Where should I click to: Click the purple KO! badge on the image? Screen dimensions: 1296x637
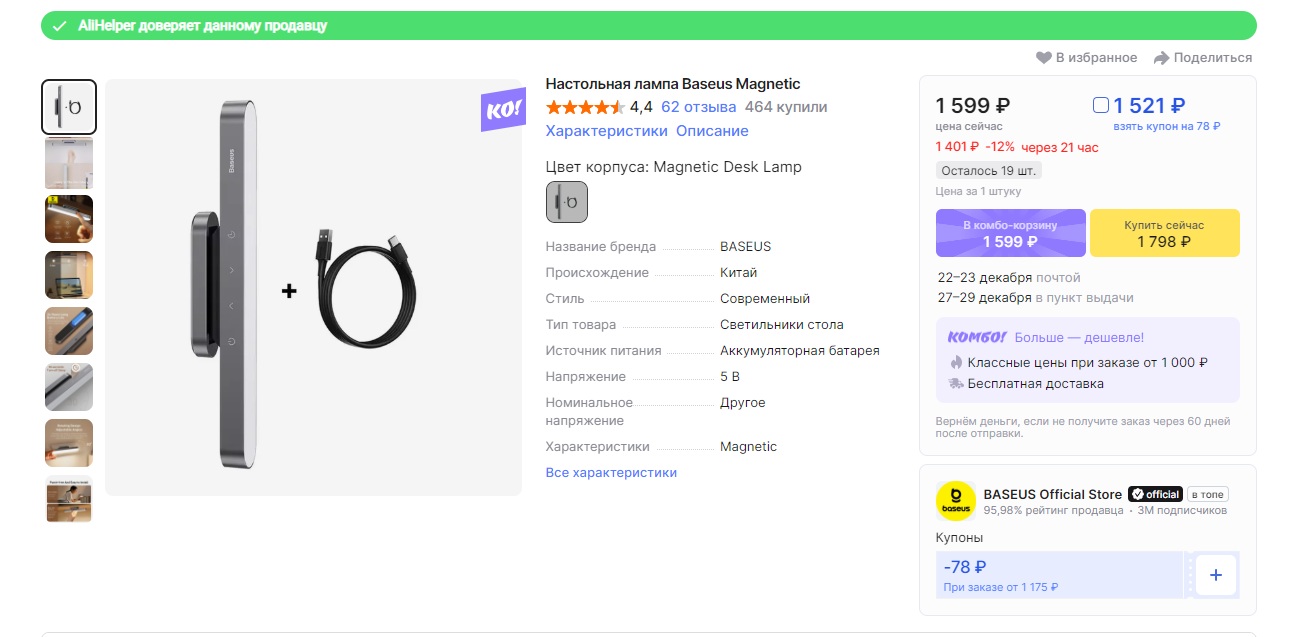coord(502,110)
